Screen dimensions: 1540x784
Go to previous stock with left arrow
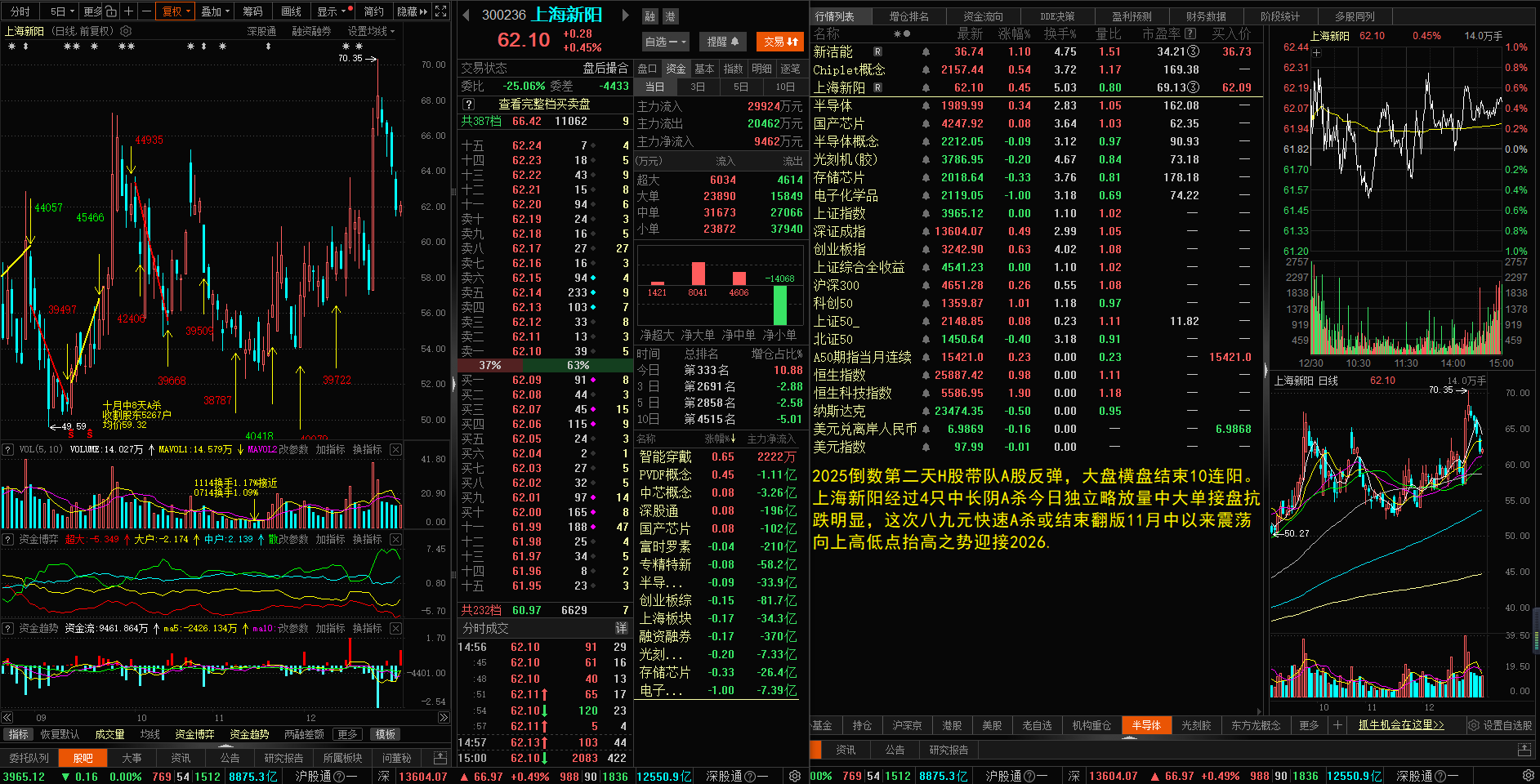(x=466, y=15)
